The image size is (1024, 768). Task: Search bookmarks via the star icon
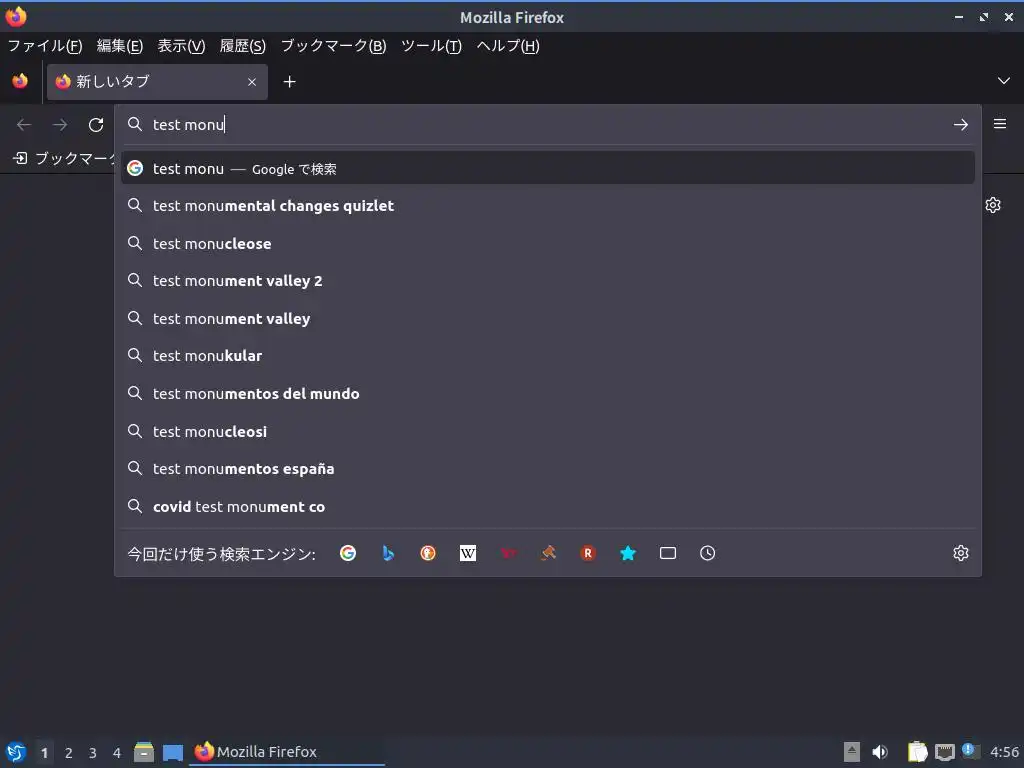point(628,553)
